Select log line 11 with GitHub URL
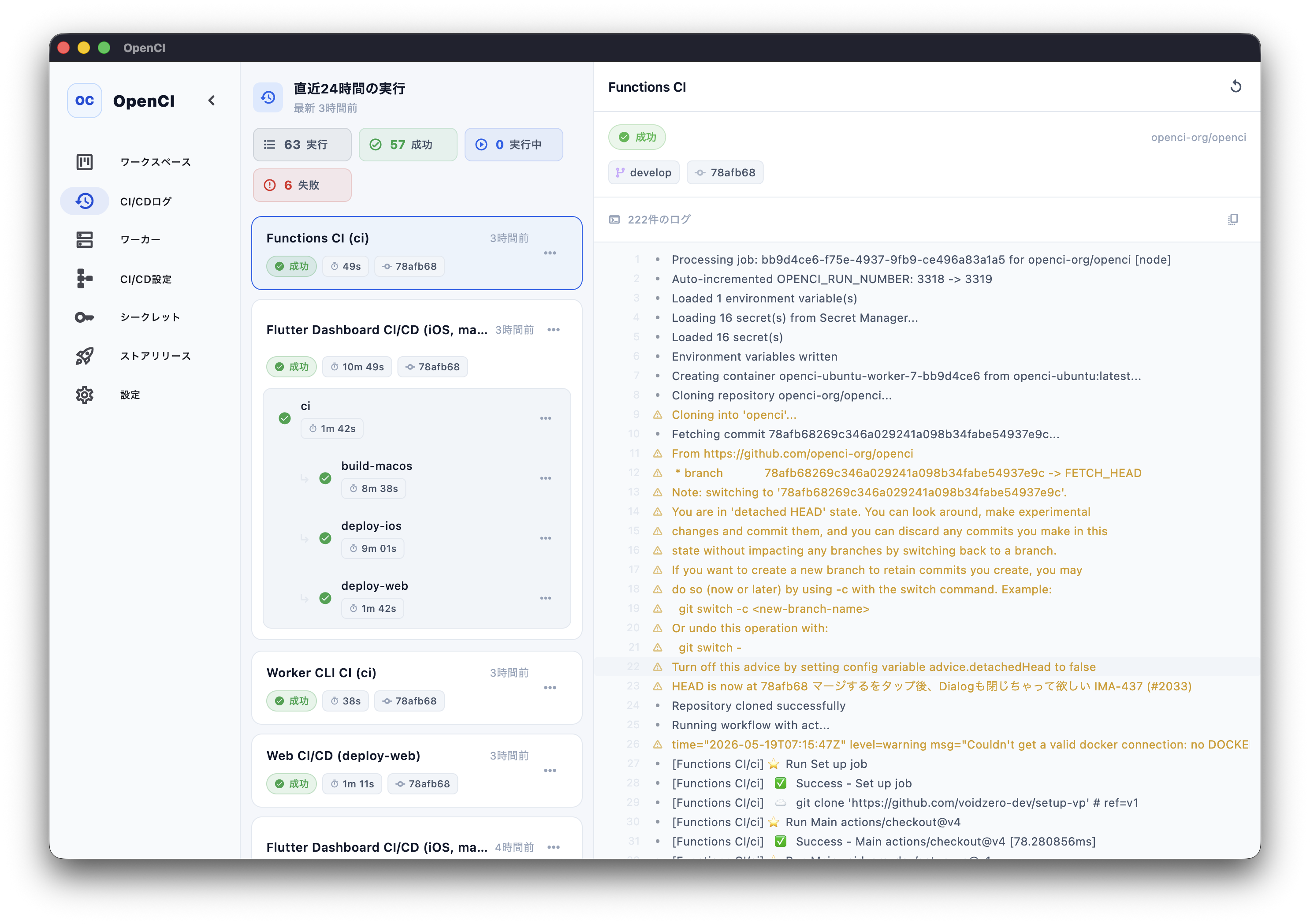The image size is (1310, 924). [x=927, y=454]
